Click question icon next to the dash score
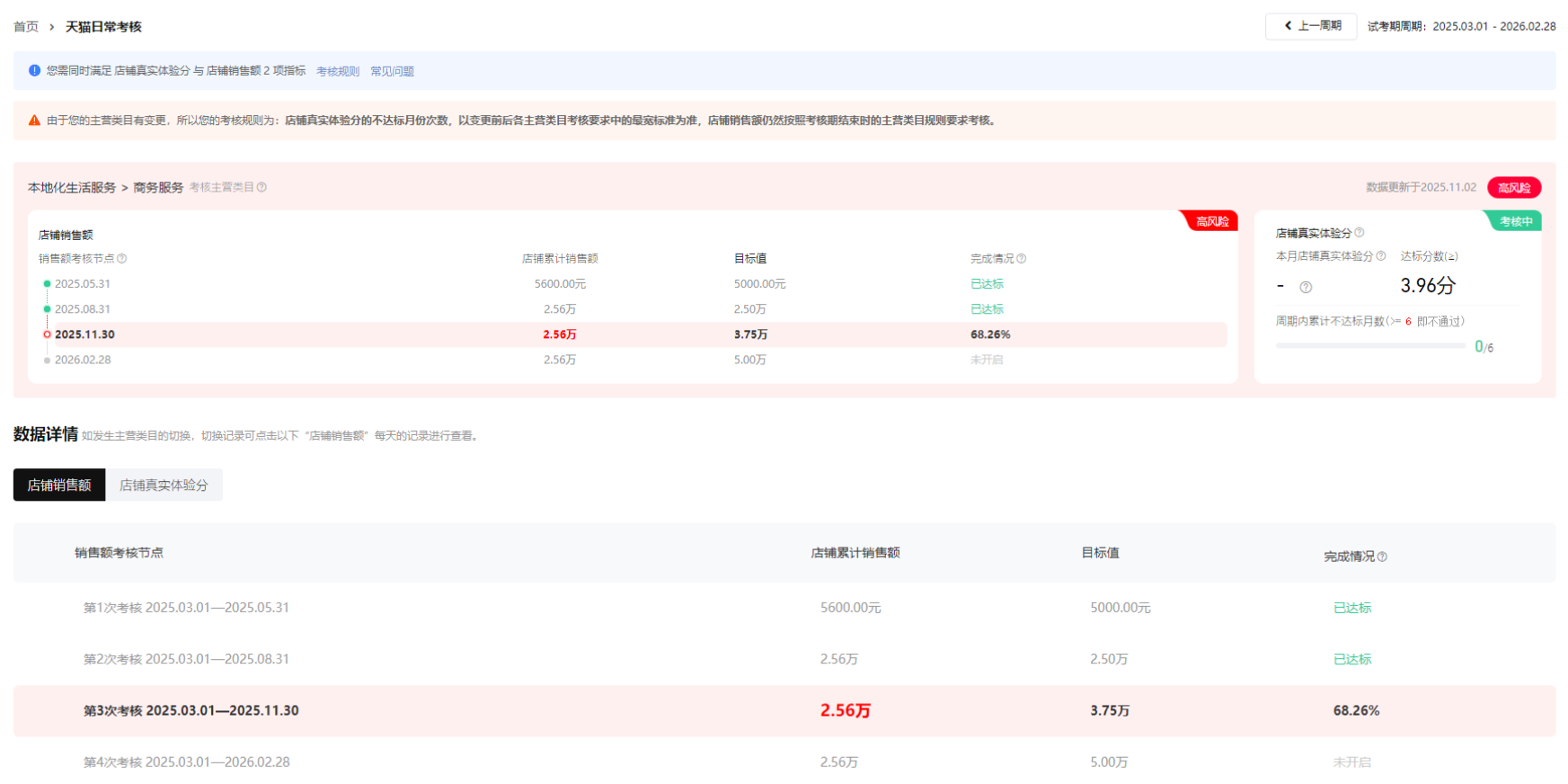This screenshot has width=1568, height=784. pos(1306,288)
